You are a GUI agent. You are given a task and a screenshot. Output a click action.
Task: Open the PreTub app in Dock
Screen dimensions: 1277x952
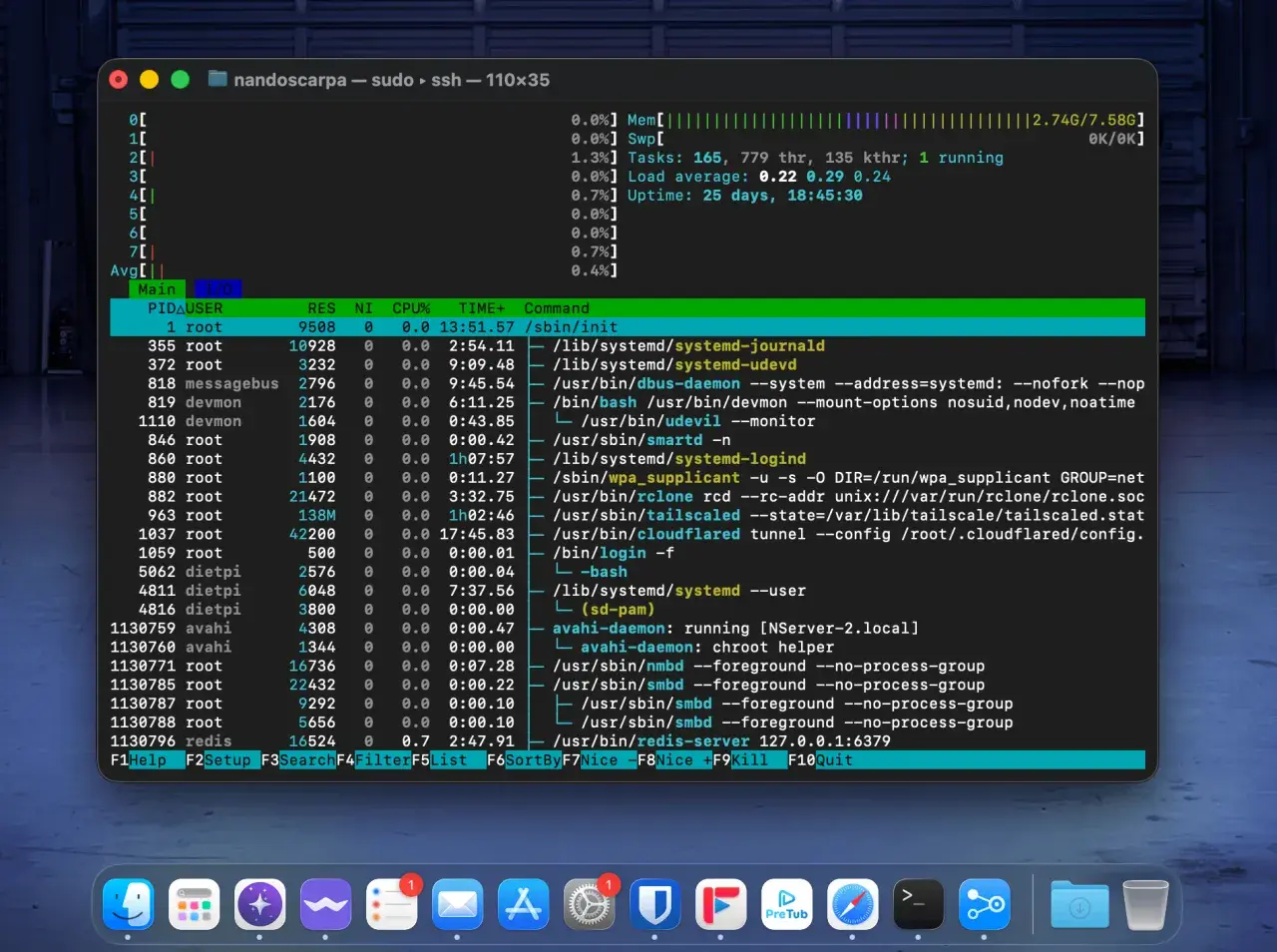(786, 904)
